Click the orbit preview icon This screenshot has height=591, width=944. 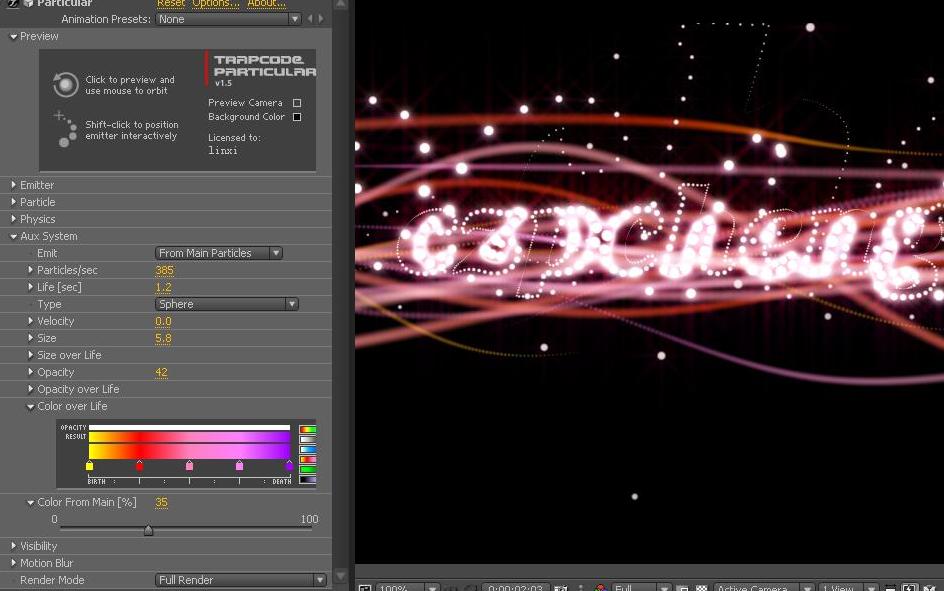(66, 85)
